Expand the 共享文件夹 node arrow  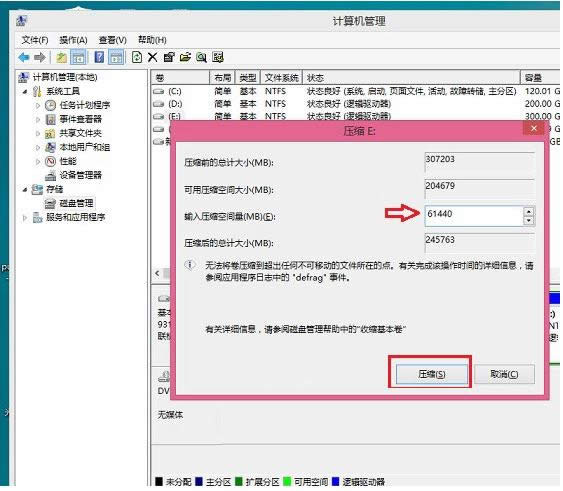(x=38, y=134)
